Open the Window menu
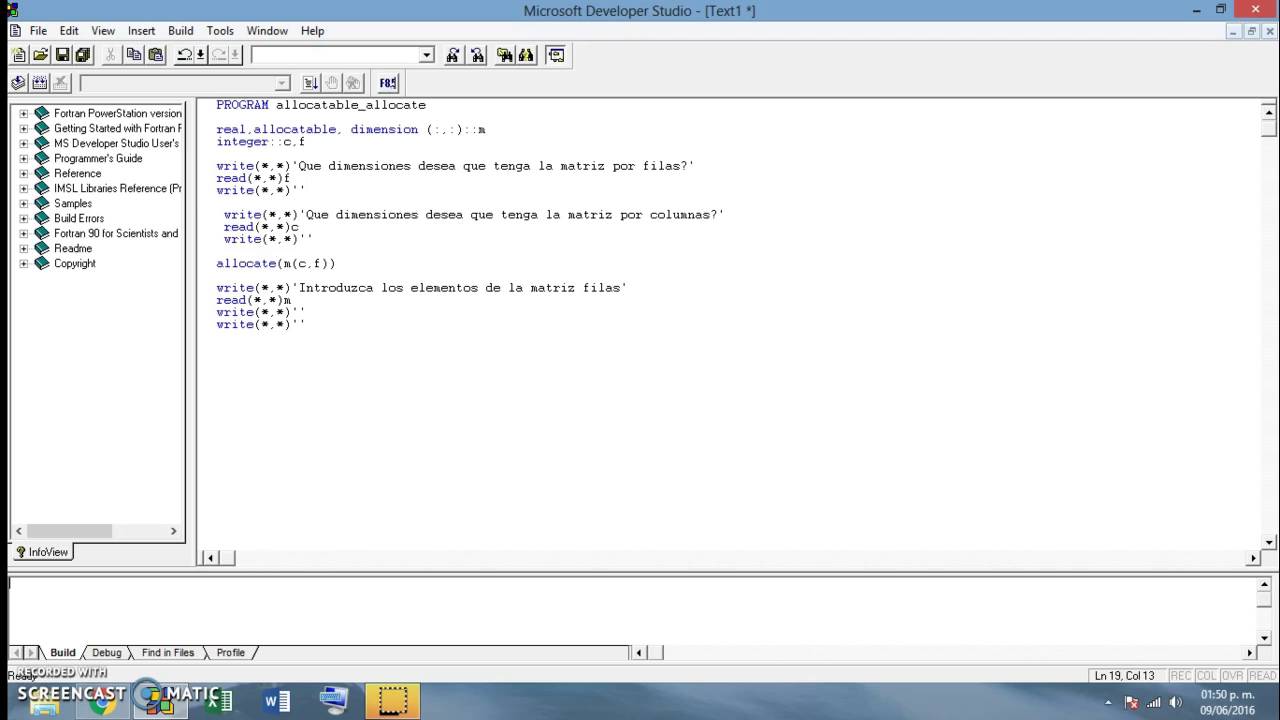 267,31
